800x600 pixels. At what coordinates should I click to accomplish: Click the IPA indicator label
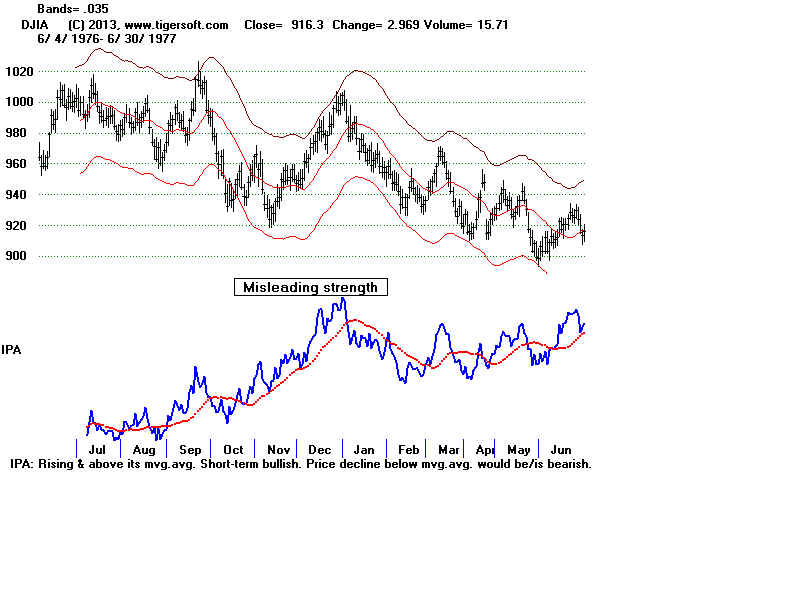click(x=11, y=350)
